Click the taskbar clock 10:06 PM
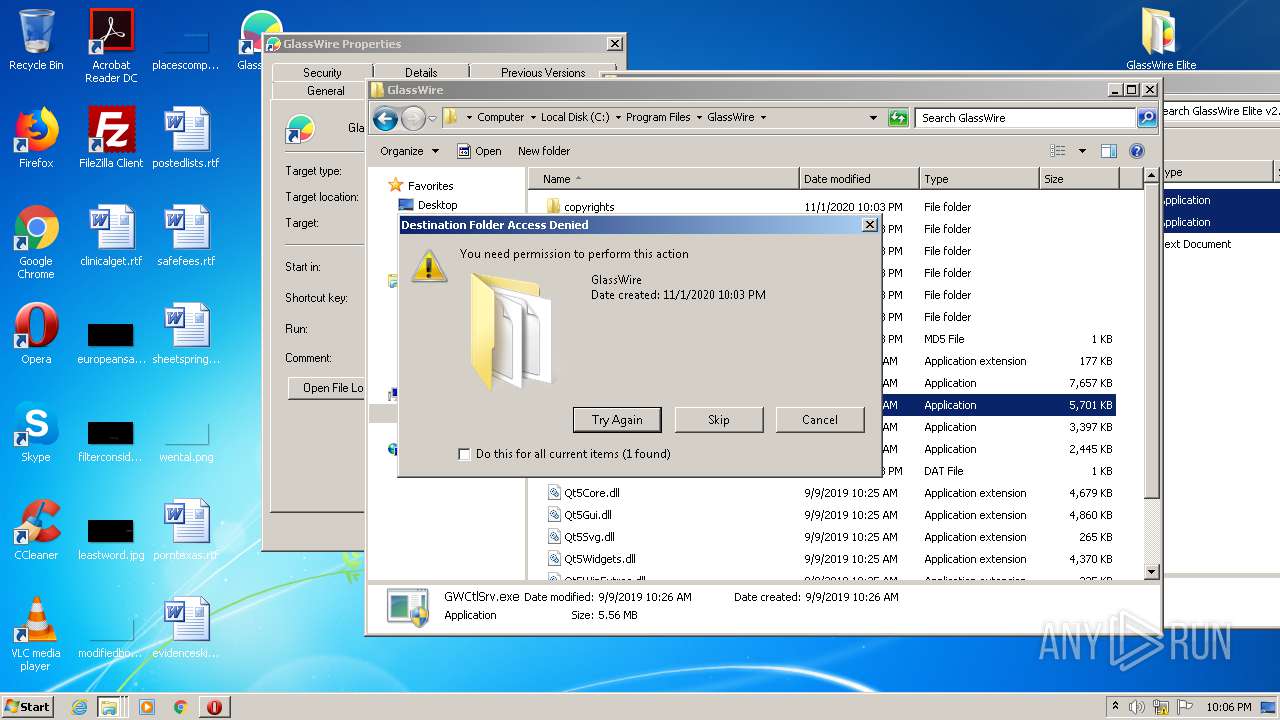Image resolution: width=1280 pixels, height=720 pixels. [1228, 707]
